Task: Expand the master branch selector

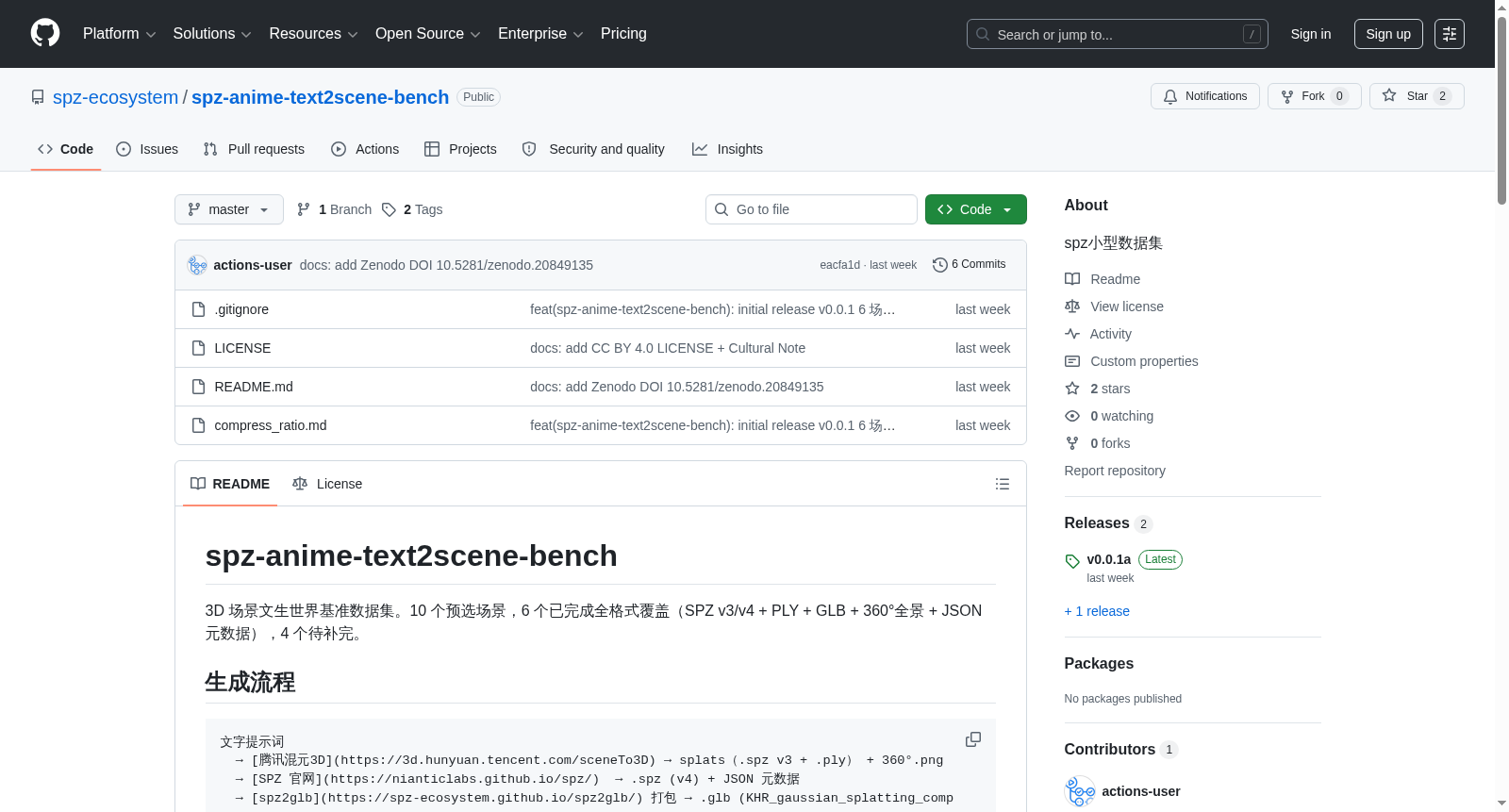Action: pos(229,209)
